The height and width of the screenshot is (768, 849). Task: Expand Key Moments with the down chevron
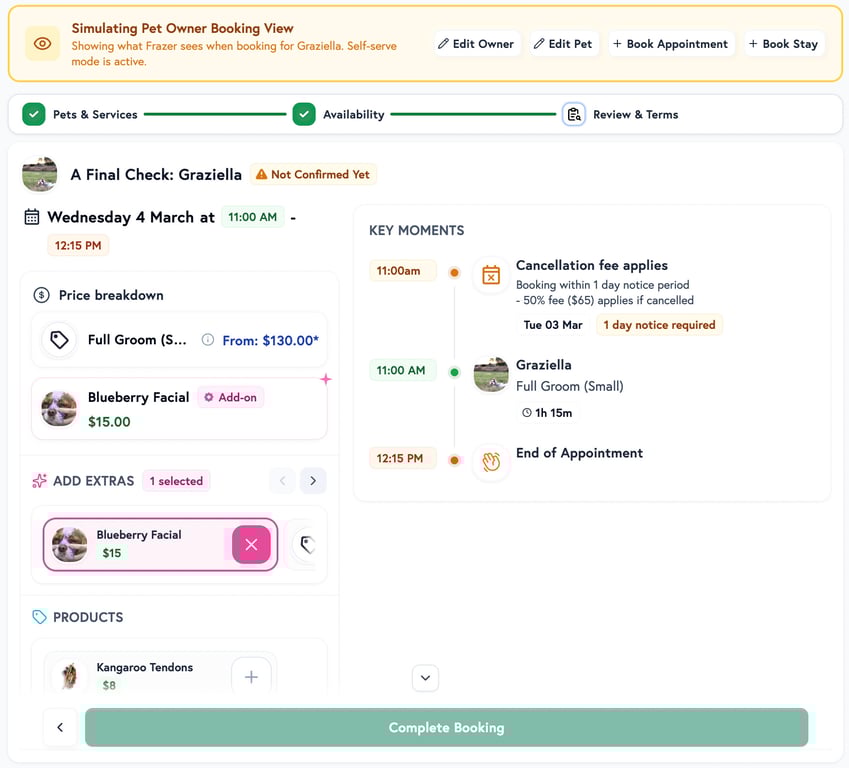click(425, 678)
